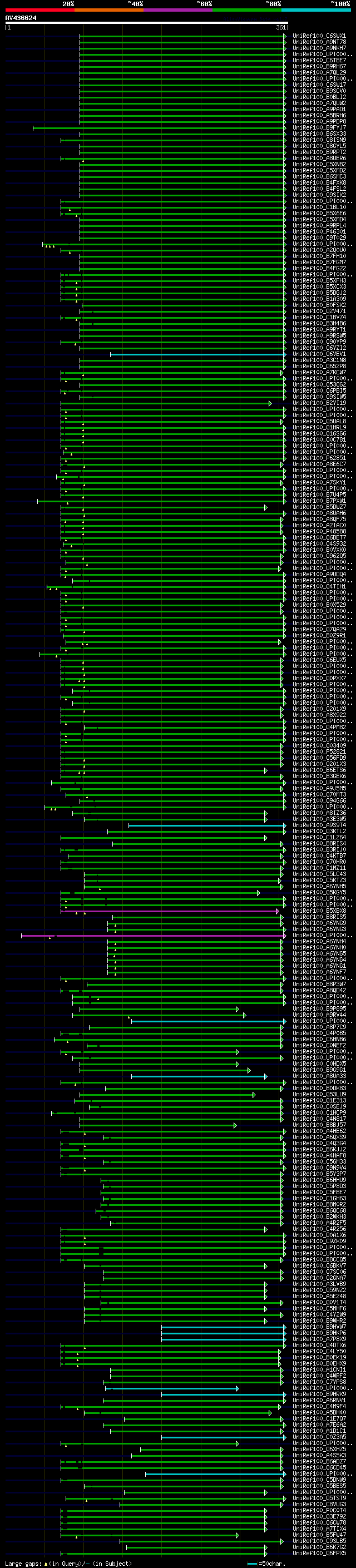Select the UniRef100_B1A309 label
Screen dimensions: 356x1568
coord(319,299)
